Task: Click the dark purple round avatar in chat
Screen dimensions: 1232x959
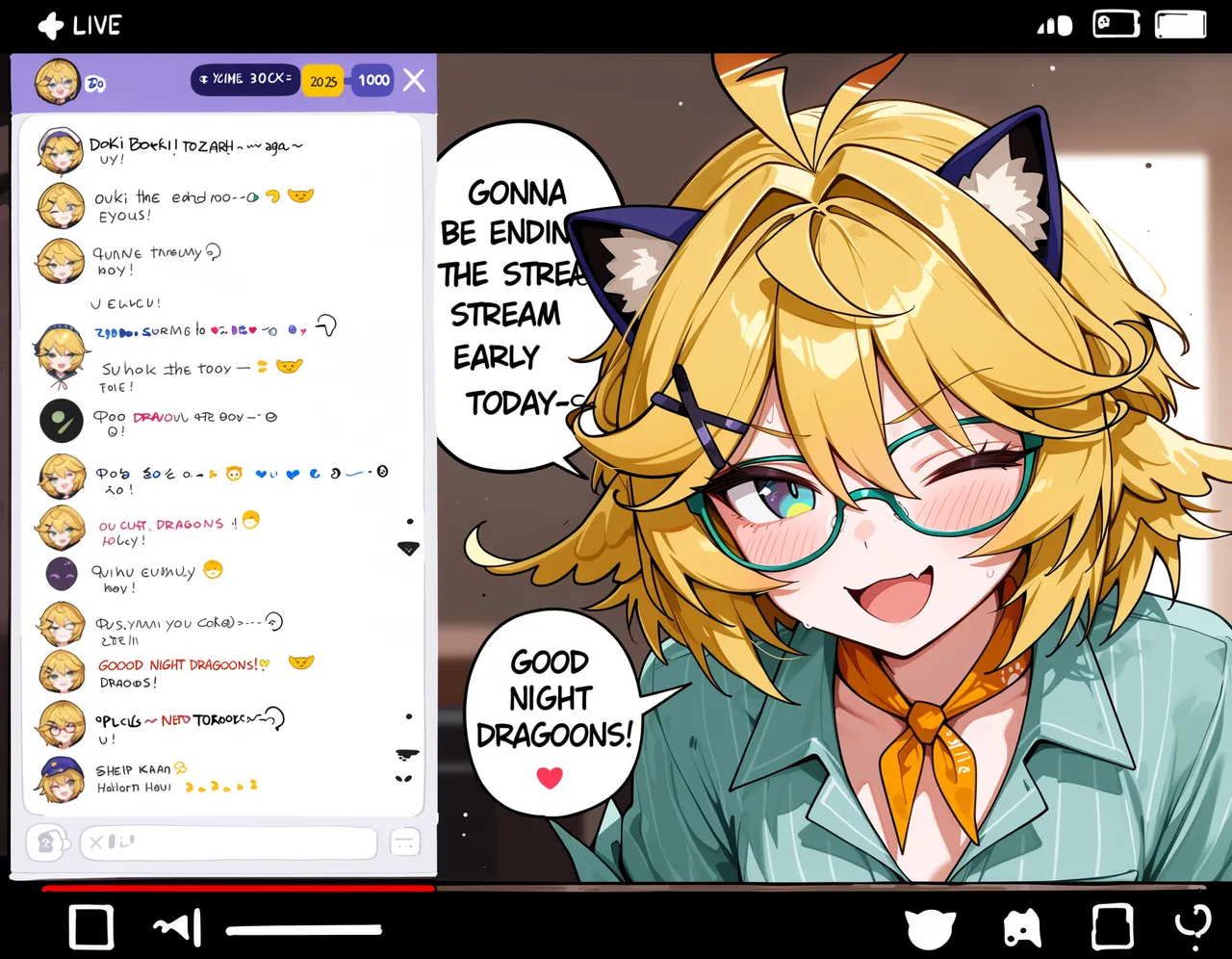Action: pyautogui.click(x=62, y=574)
